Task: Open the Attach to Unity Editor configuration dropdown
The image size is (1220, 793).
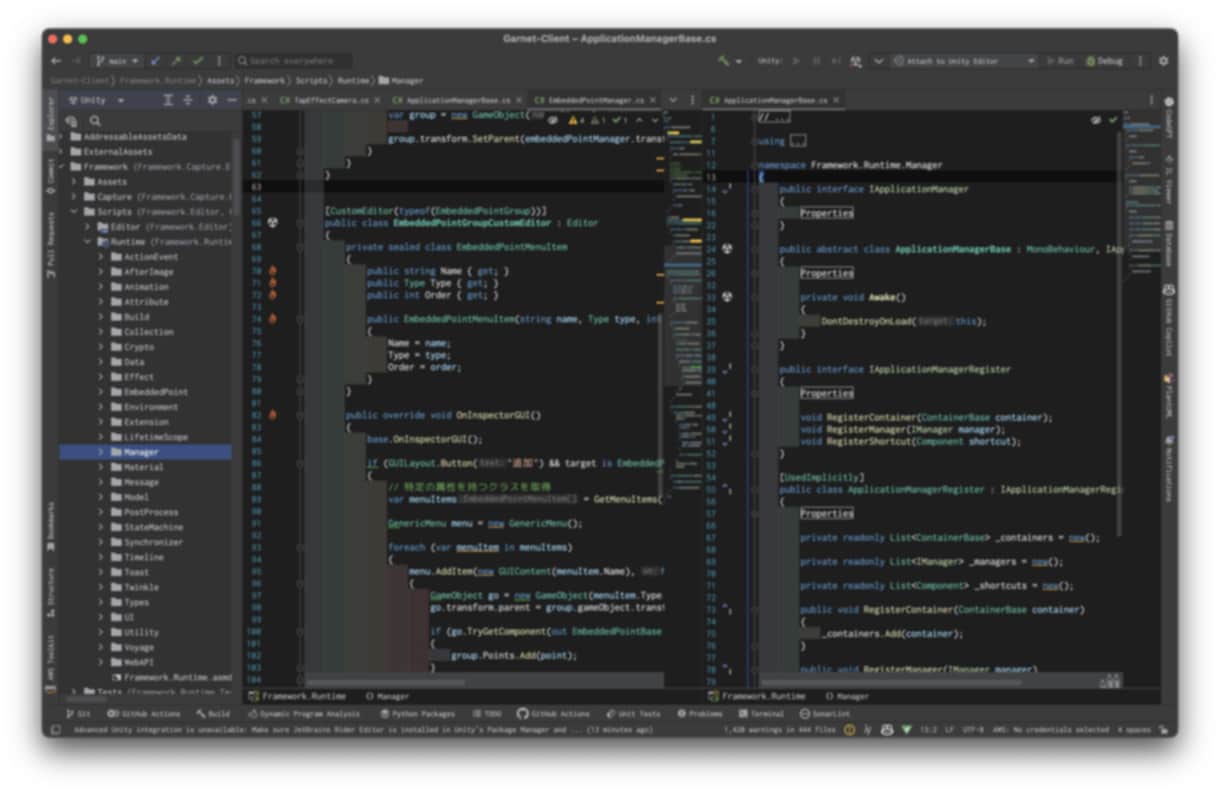Action: click(964, 61)
